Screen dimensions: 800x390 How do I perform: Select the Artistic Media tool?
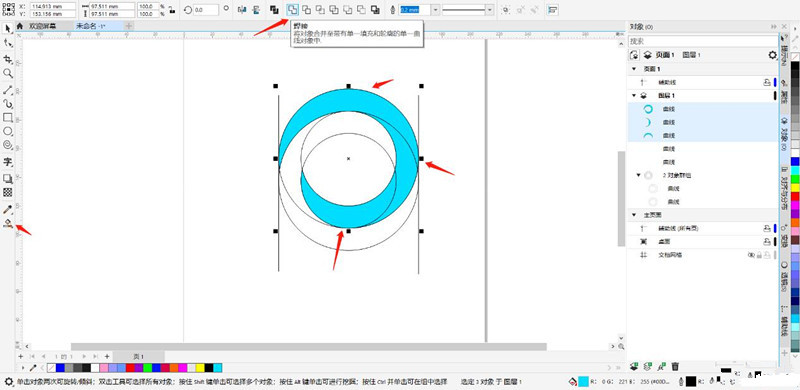pyautogui.click(x=8, y=104)
